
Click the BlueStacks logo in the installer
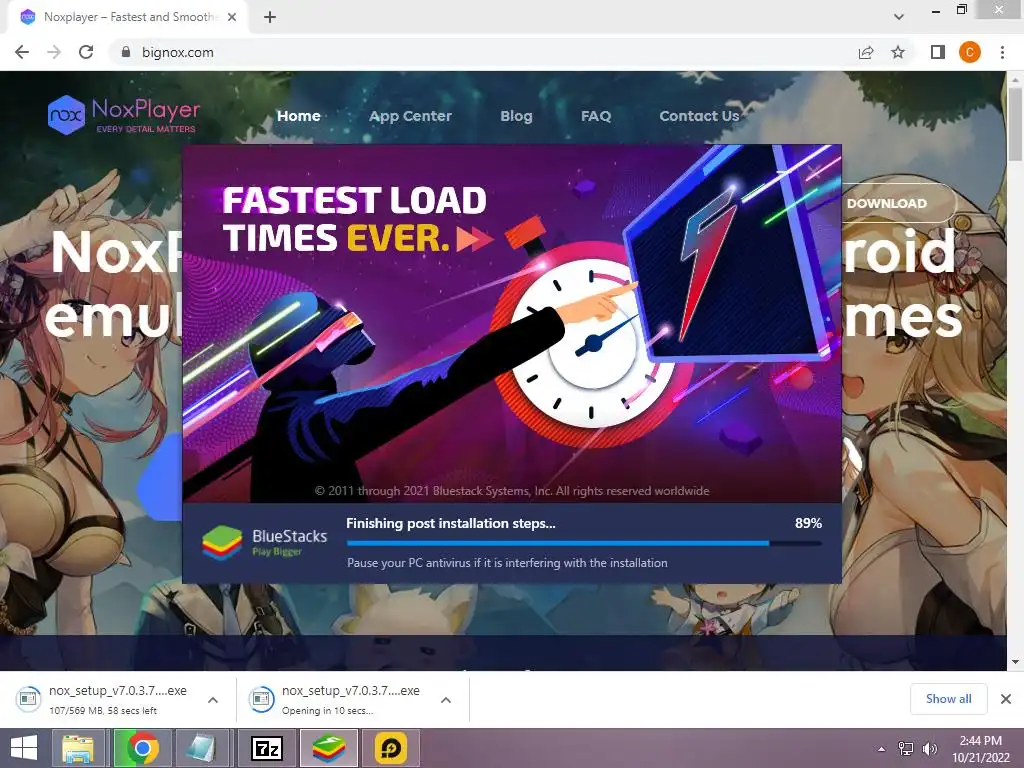[265, 543]
